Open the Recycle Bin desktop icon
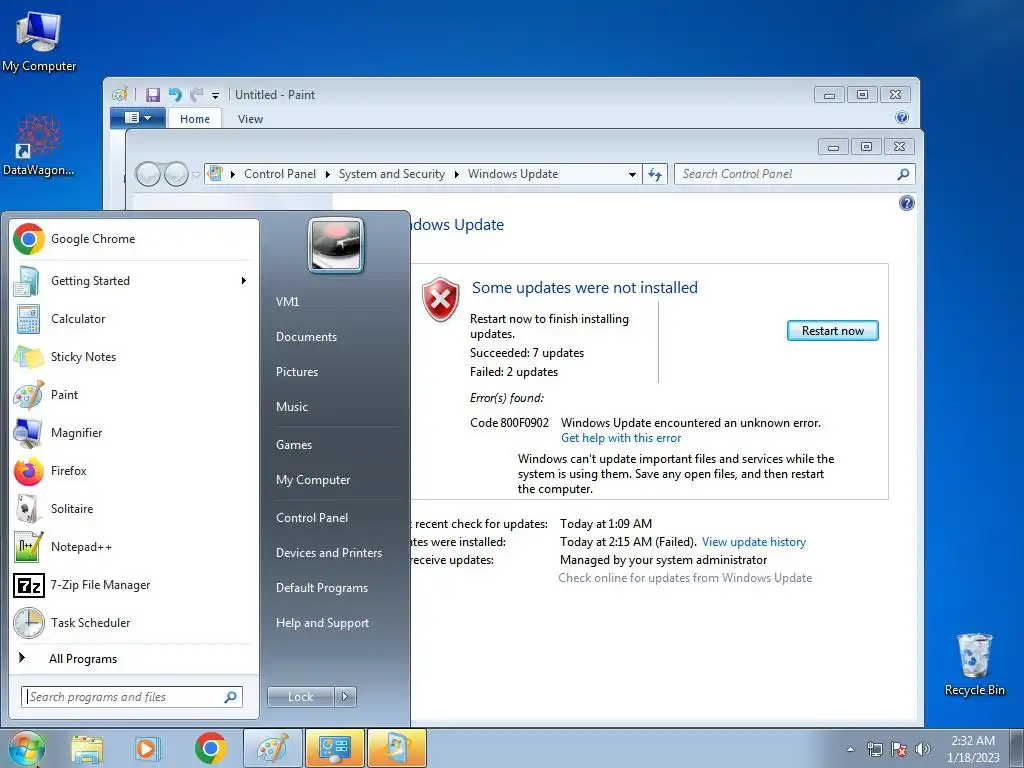 tap(974, 664)
